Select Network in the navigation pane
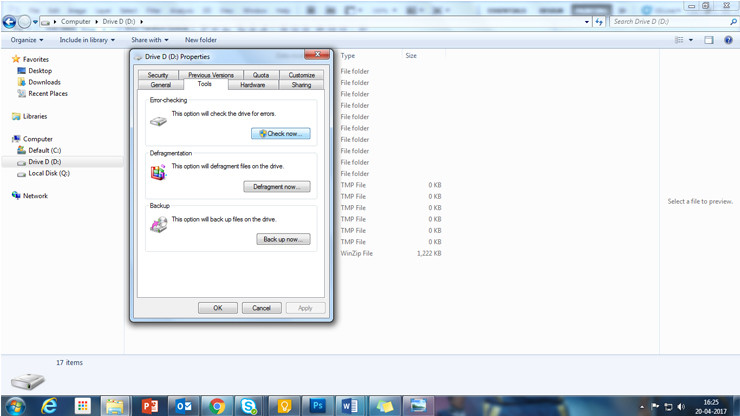740x416 pixels. (x=35, y=196)
